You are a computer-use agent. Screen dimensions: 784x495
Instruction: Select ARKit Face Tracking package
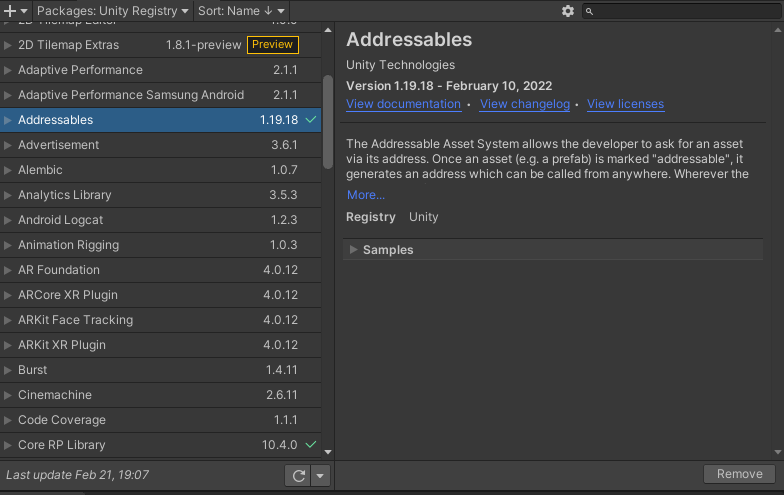[x=160, y=320]
